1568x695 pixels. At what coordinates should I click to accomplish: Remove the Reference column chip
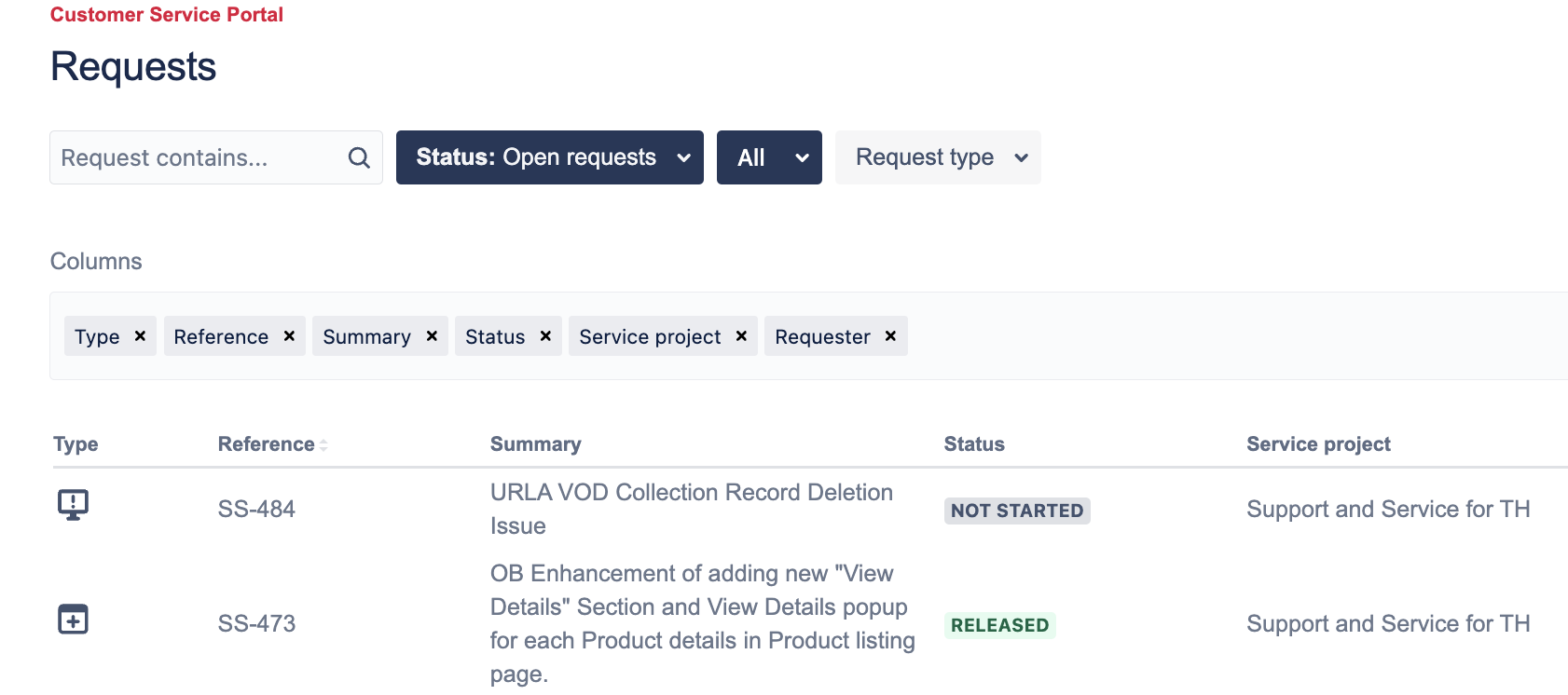point(289,335)
